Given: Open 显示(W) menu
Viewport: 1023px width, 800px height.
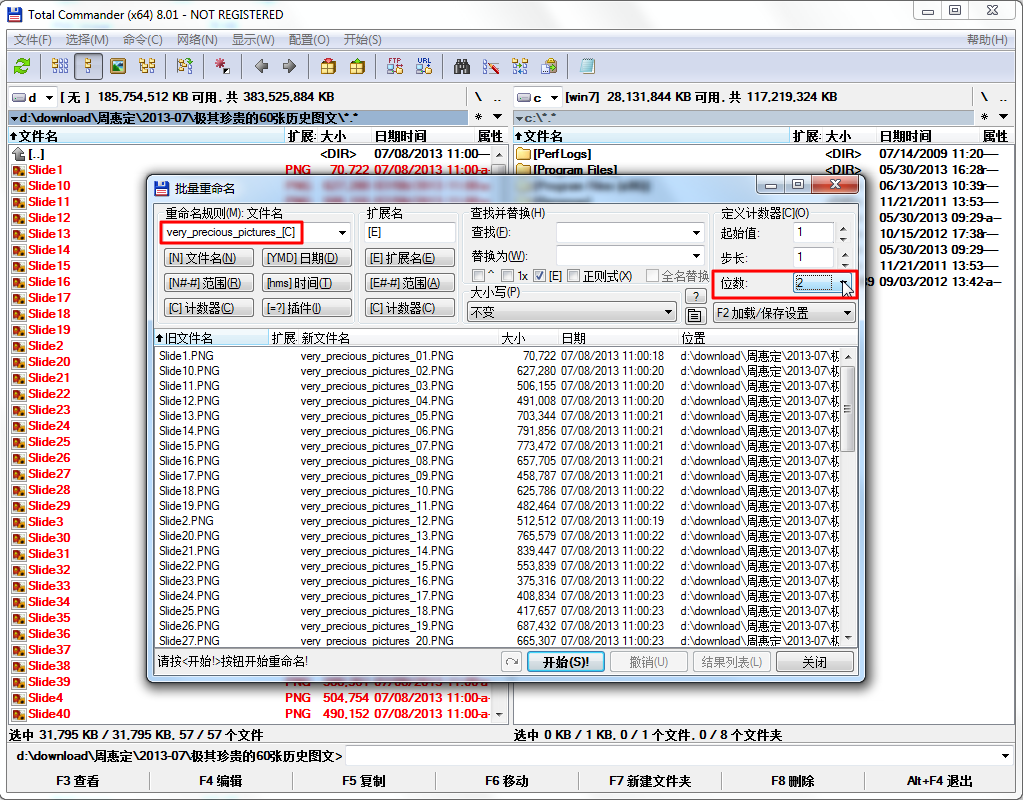Looking at the screenshot, I should [253, 40].
